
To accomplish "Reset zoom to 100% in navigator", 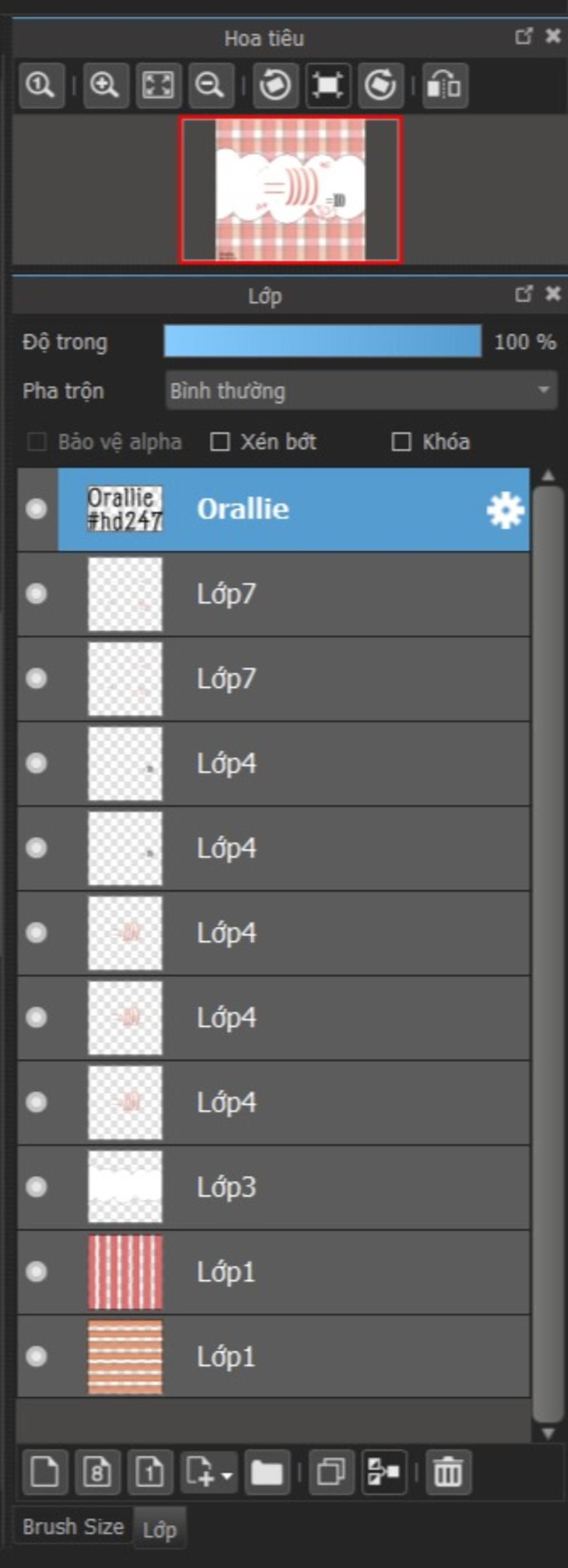I will point(42,85).
